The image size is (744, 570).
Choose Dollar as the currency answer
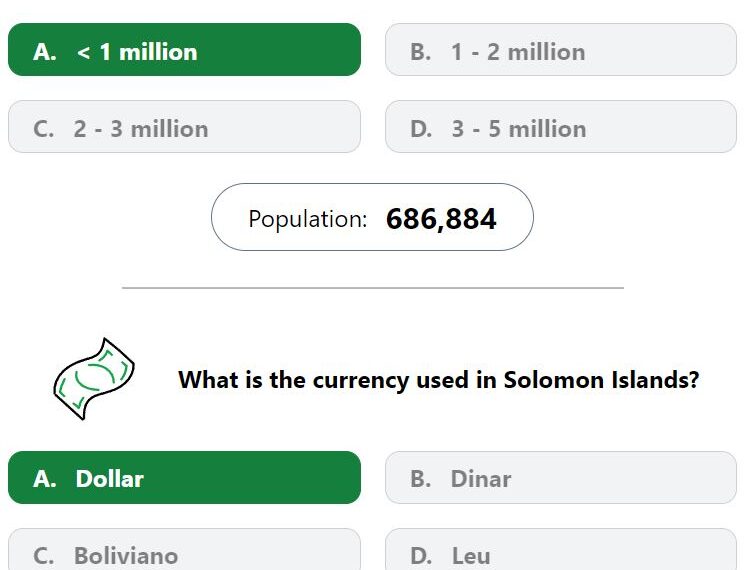tap(185, 477)
